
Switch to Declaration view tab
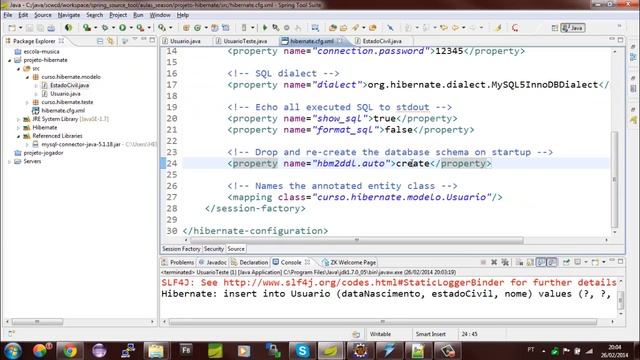[249, 262]
